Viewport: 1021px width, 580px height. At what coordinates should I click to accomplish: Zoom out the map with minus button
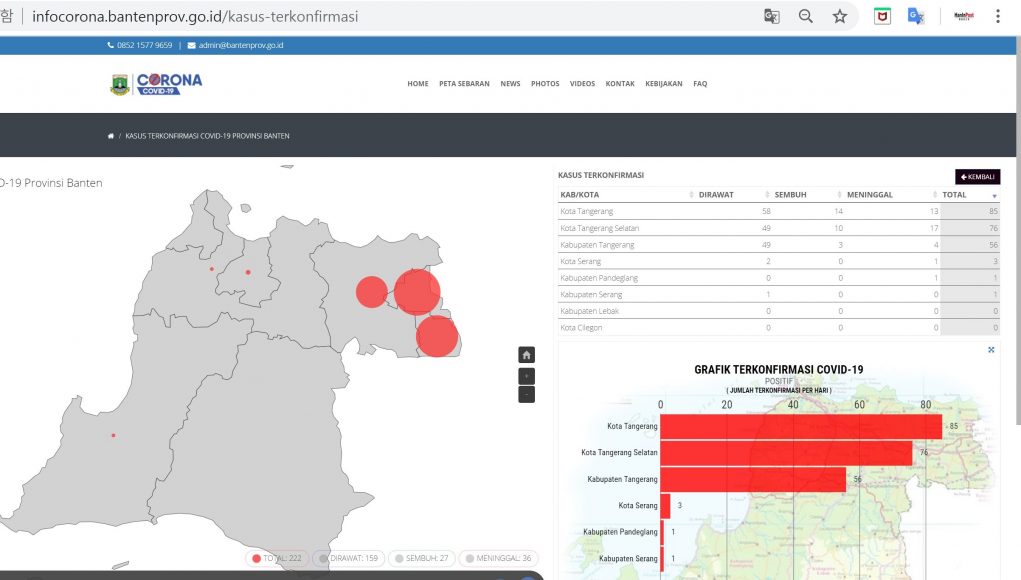[526, 394]
